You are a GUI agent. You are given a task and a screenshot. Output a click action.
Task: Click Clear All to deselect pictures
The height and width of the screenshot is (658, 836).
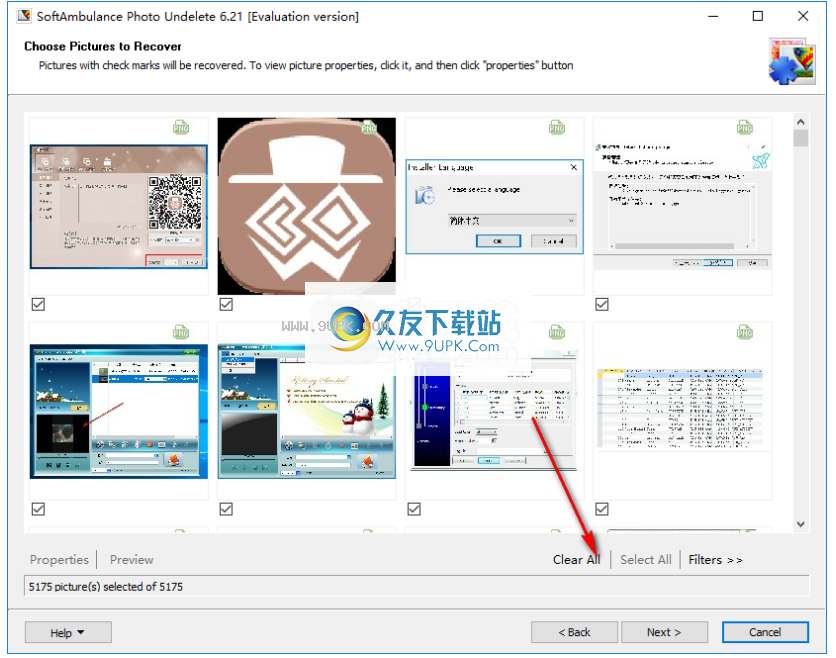click(x=576, y=559)
